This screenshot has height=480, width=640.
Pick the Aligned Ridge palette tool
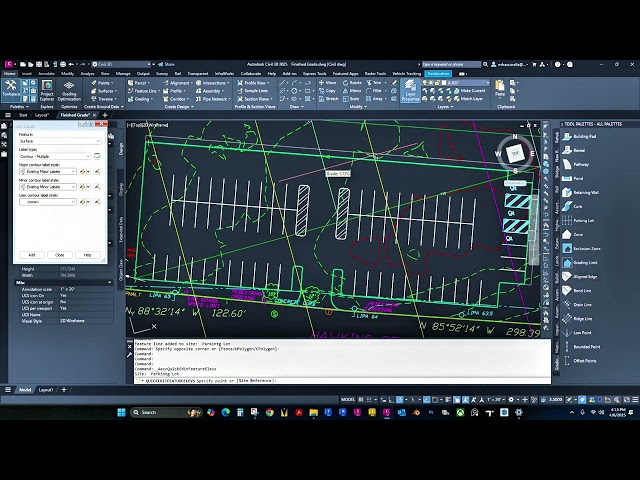pos(580,276)
